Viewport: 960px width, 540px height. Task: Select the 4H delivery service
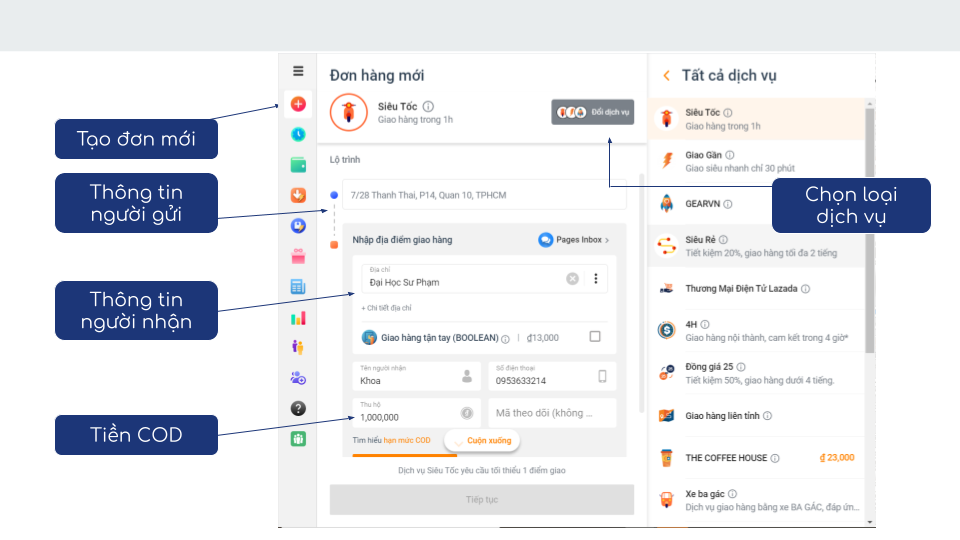pos(757,331)
